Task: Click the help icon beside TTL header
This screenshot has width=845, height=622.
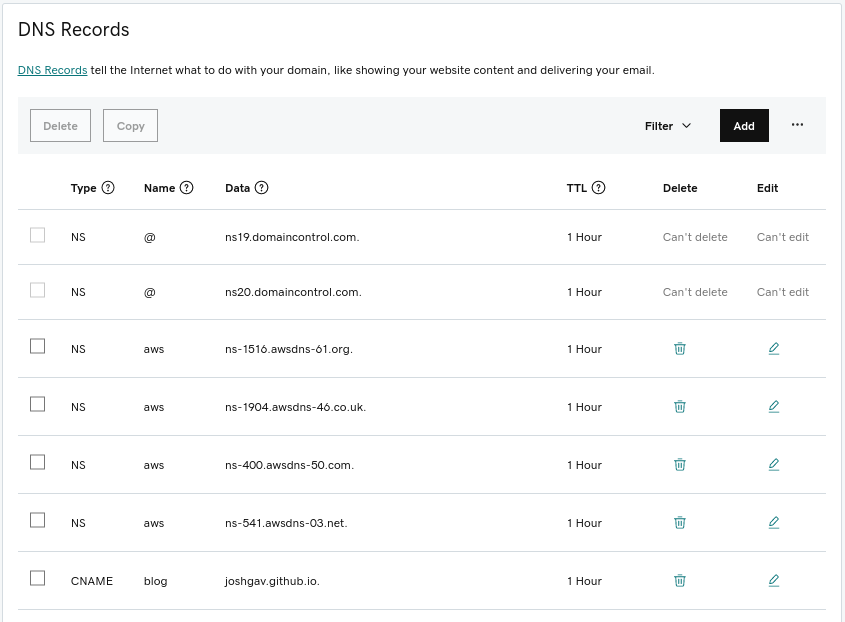Action: (599, 188)
